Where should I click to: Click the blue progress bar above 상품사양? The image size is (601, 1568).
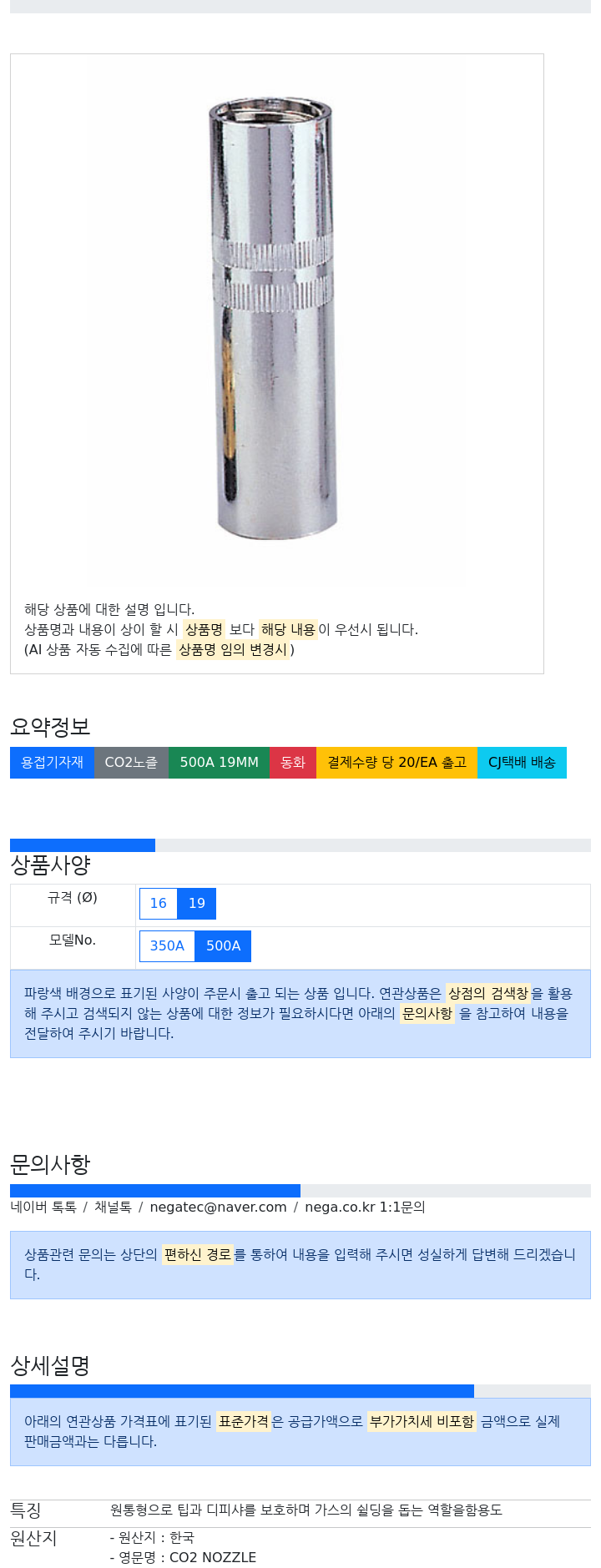tap(83, 845)
